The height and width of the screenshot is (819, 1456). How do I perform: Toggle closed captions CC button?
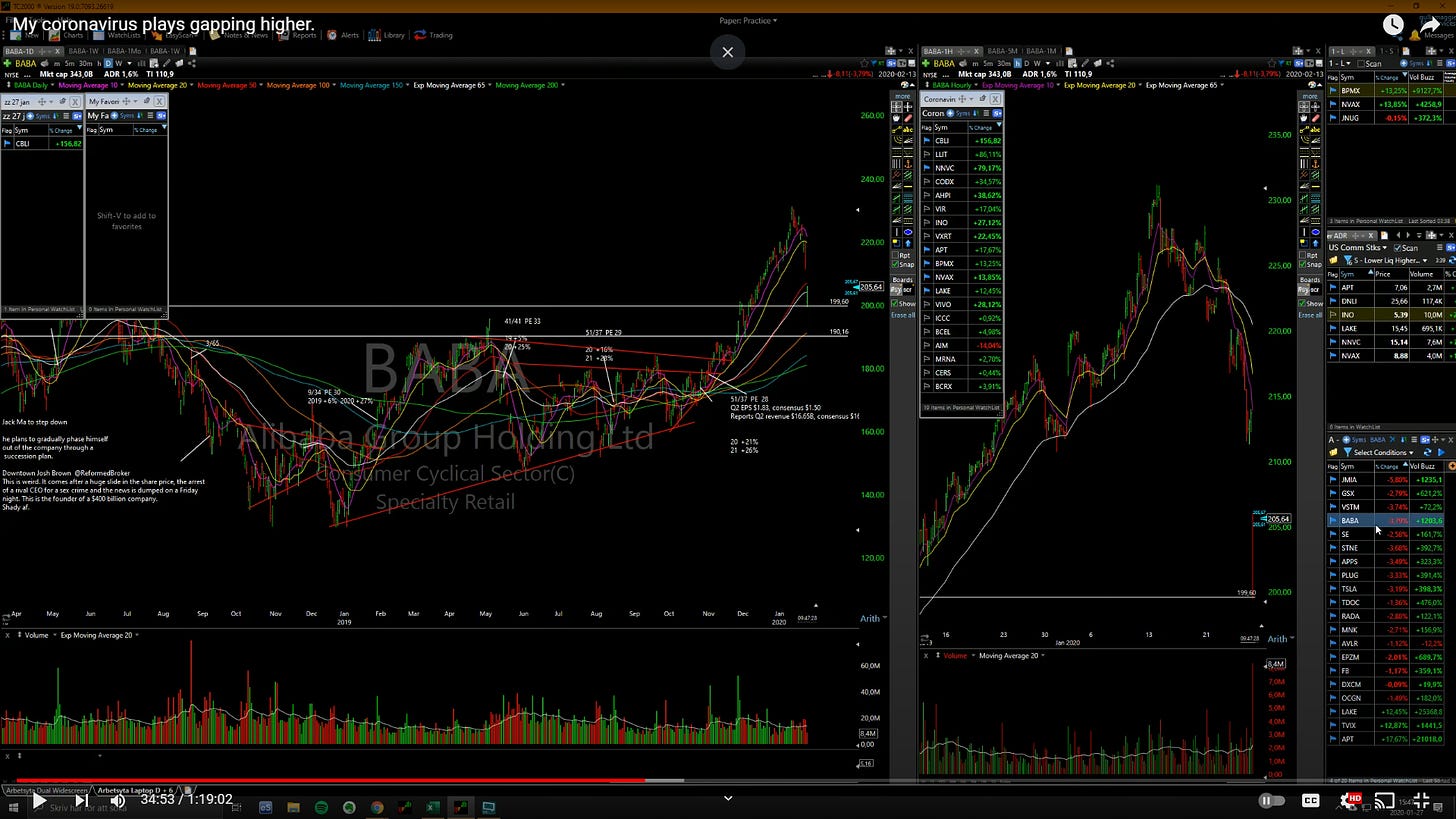[1310, 800]
